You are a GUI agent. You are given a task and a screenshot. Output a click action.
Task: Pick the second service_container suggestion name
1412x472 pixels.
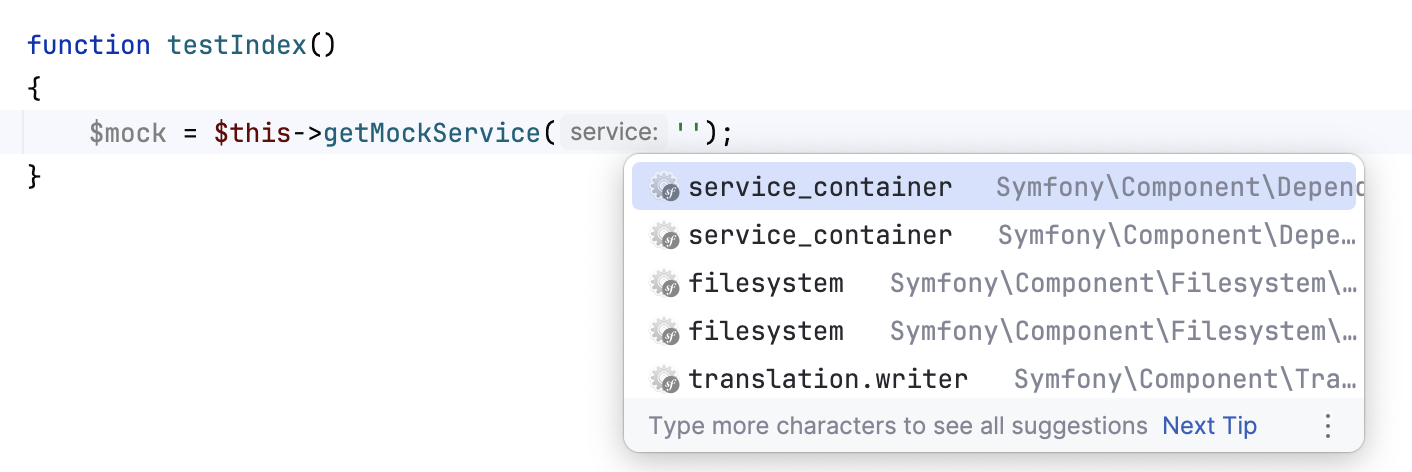click(820, 235)
